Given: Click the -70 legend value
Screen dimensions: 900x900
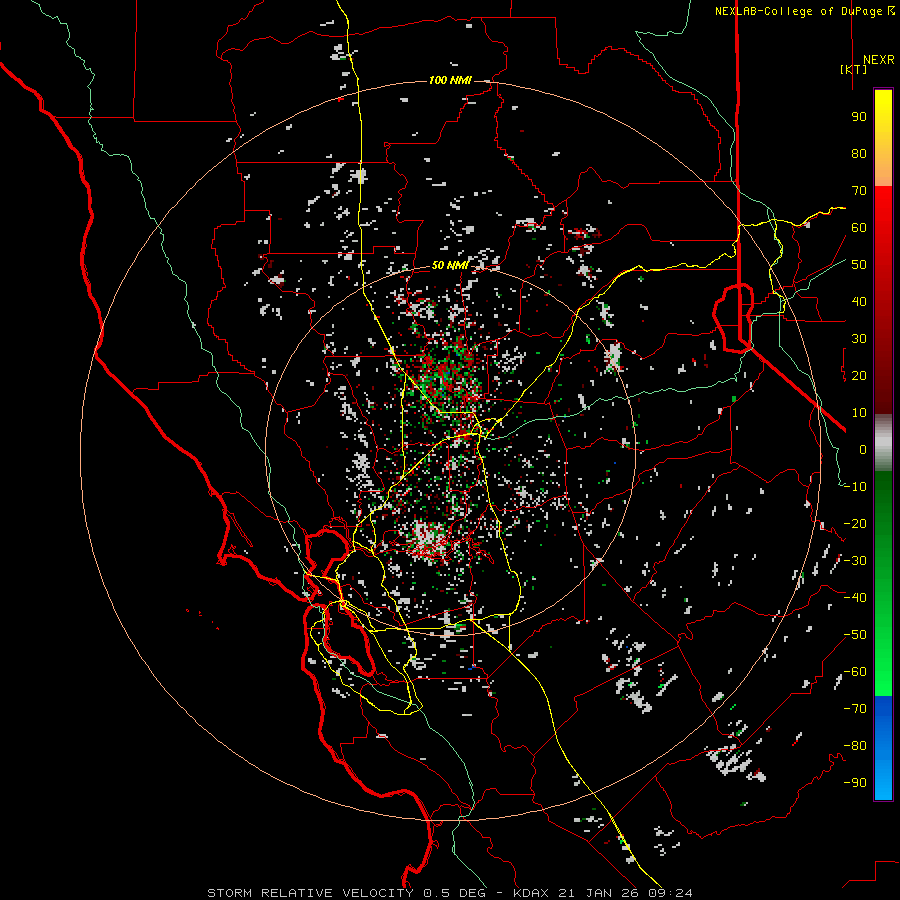Looking at the screenshot, I should tap(855, 709).
